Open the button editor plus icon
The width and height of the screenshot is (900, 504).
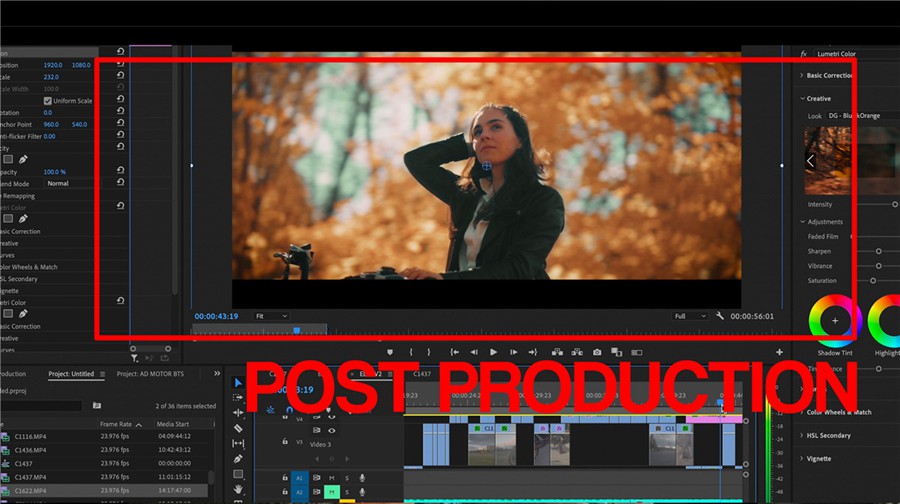point(779,352)
